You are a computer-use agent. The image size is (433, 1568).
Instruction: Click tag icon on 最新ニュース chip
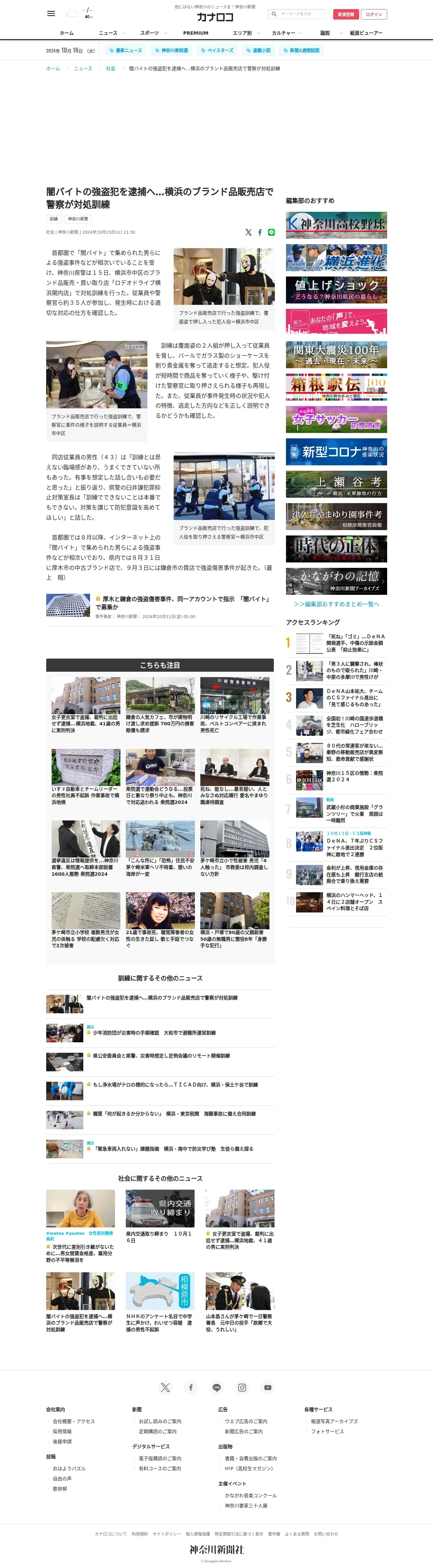point(111,51)
